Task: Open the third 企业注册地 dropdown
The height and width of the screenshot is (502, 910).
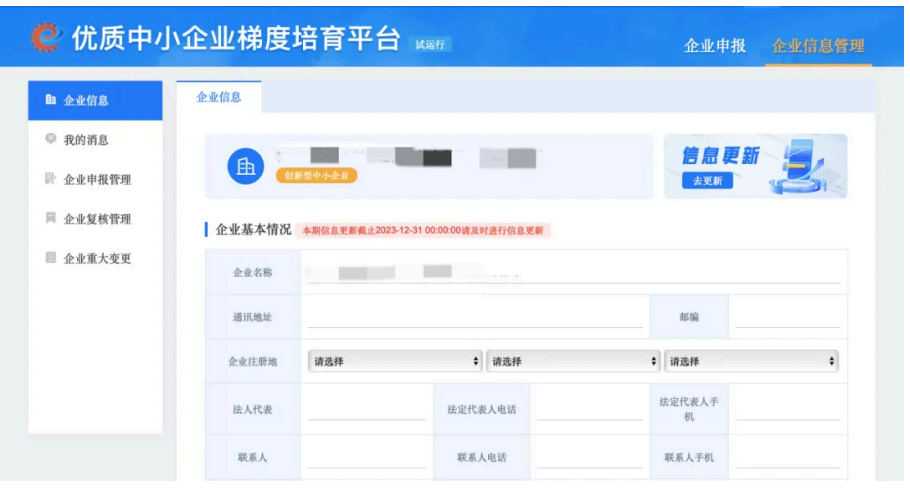Action: pyautogui.click(x=751, y=361)
